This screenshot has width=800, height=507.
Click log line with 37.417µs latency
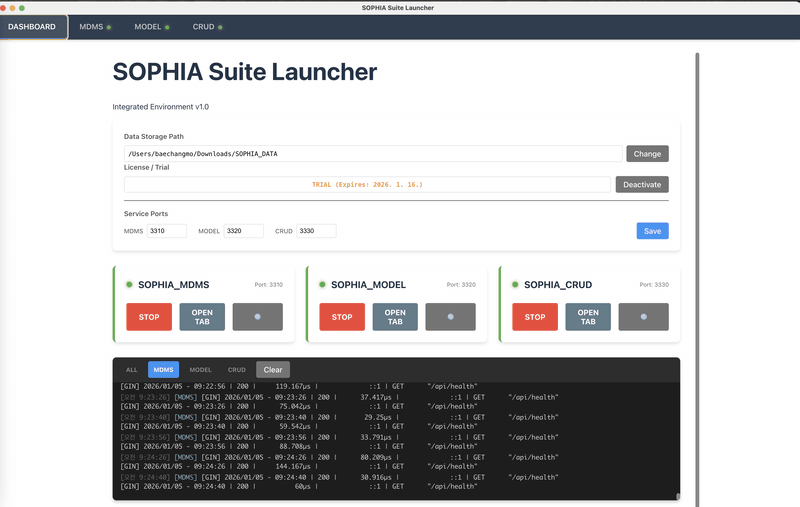pos(339,397)
